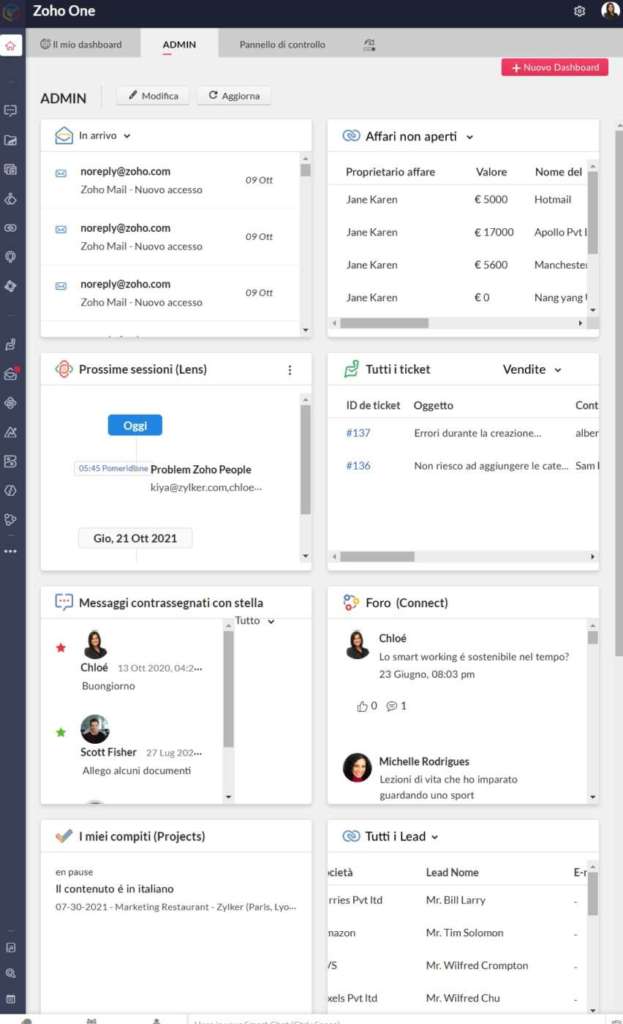Click the deals table horizontal scrollbar
The image size is (623, 1024).
(384, 323)
